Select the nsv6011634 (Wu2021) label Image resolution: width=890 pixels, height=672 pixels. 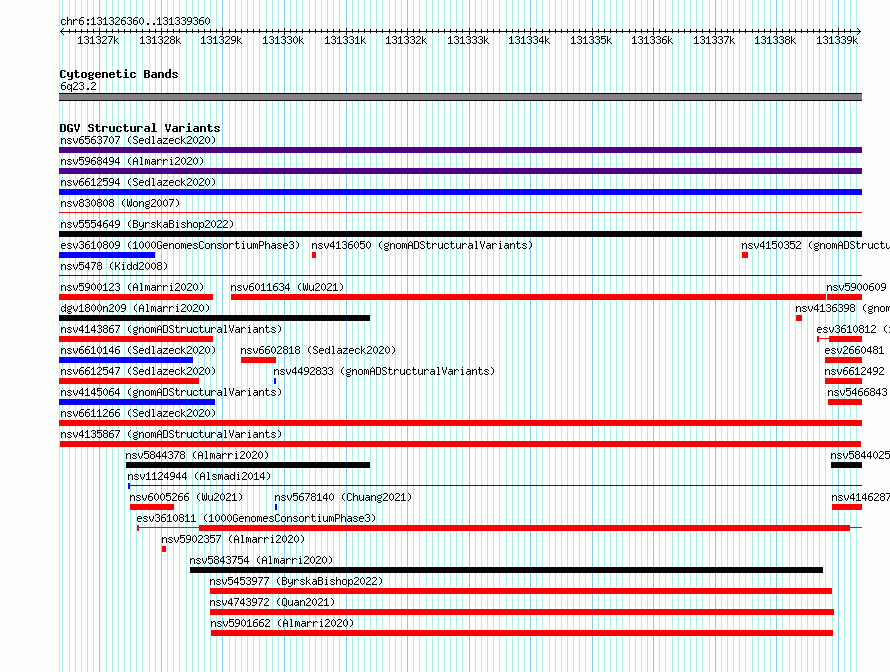[287, 287]
